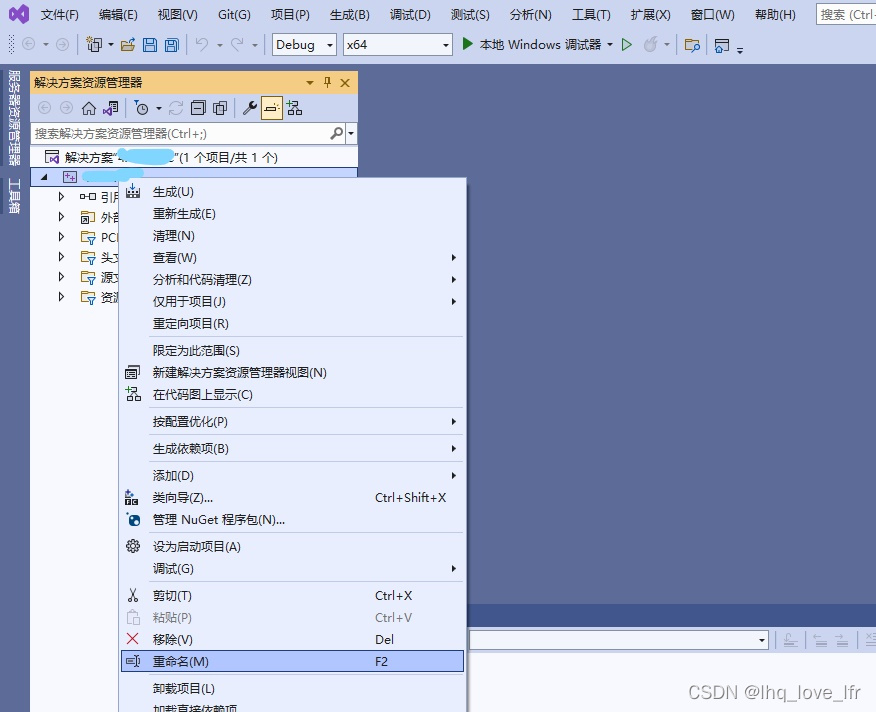Start debugging with the green run arrow
This screenshot has height=712, width=876.
coord(466,44)
